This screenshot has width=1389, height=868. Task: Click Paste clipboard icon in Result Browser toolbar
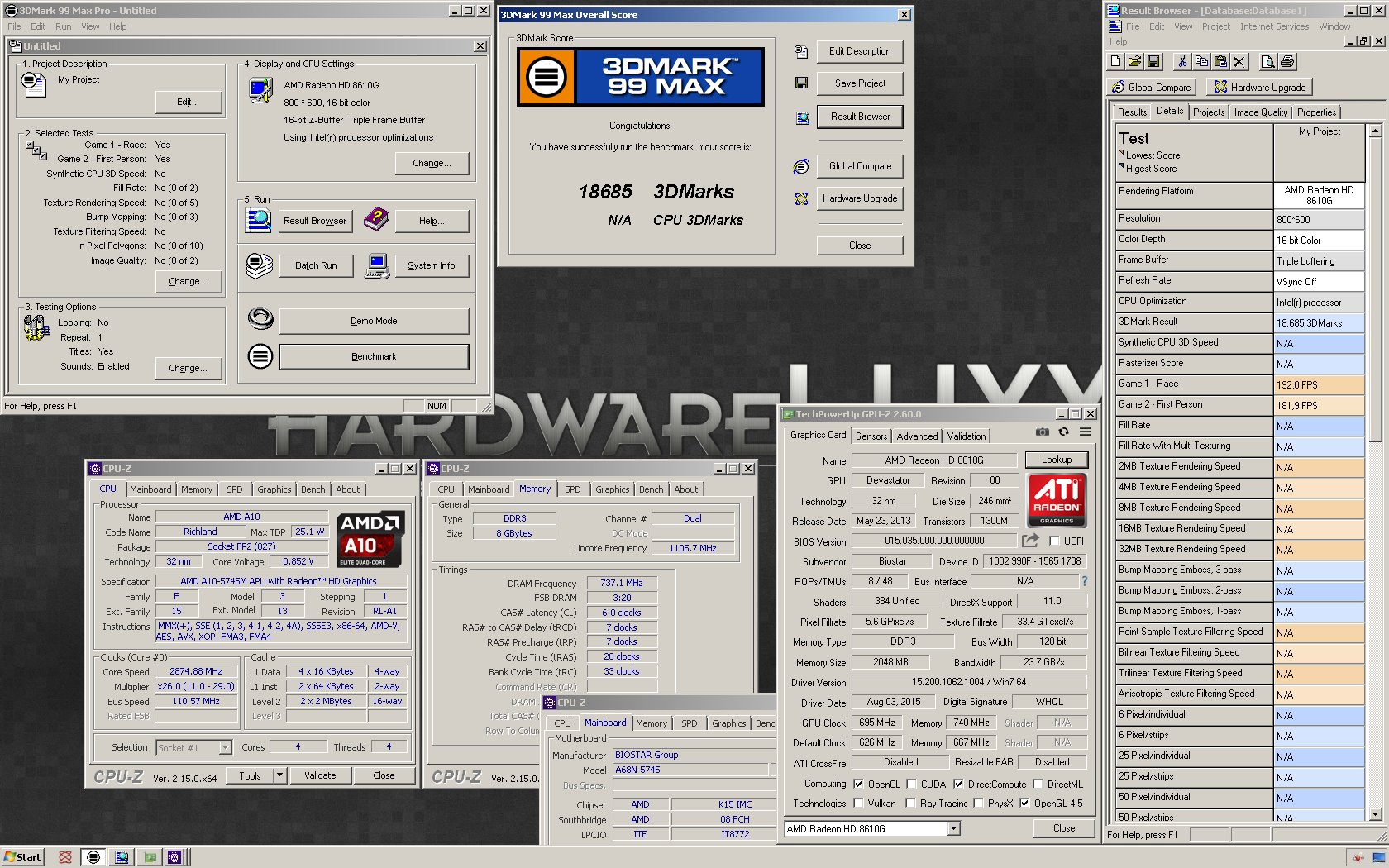click(1220, 61)
